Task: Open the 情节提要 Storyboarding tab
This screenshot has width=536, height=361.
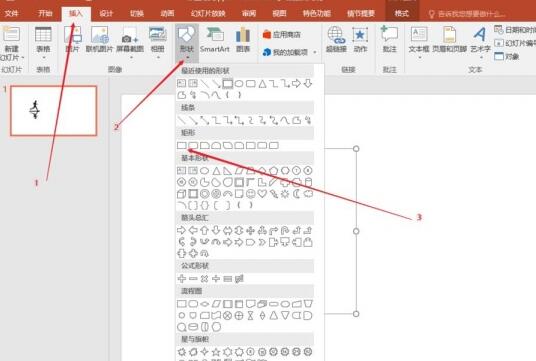Action: [x=361, y=14]
